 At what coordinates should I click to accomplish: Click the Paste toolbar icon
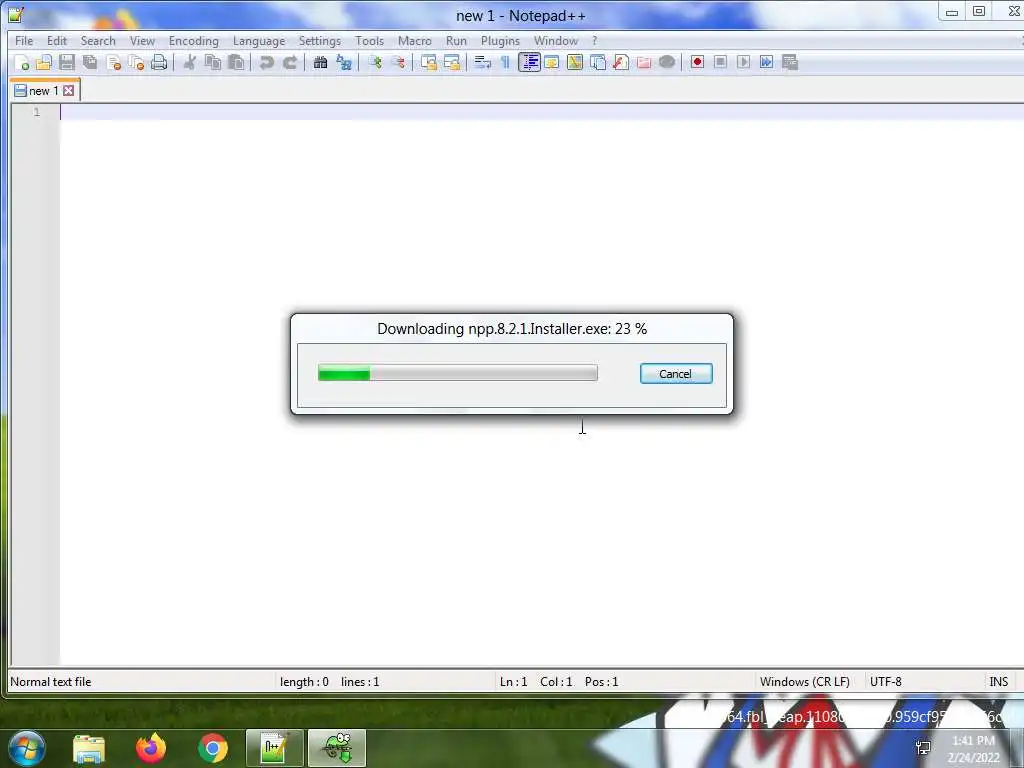236,63
